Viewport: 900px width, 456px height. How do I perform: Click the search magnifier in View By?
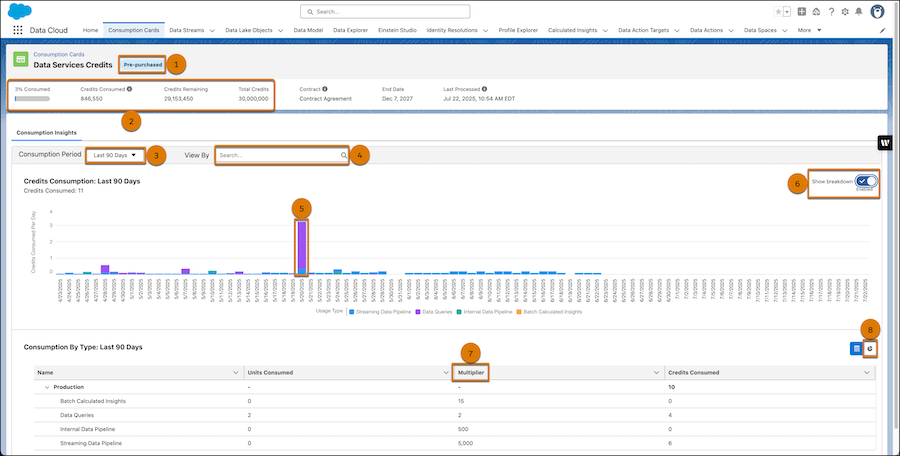tap(344, 155)
